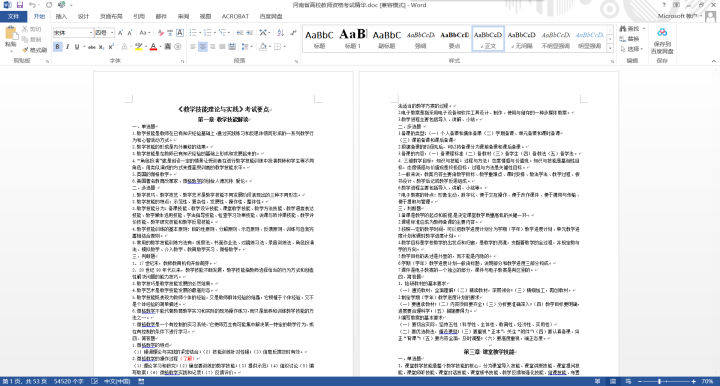Clear all formatting eraser icon

pyautogui.click(x=160, y=33)
